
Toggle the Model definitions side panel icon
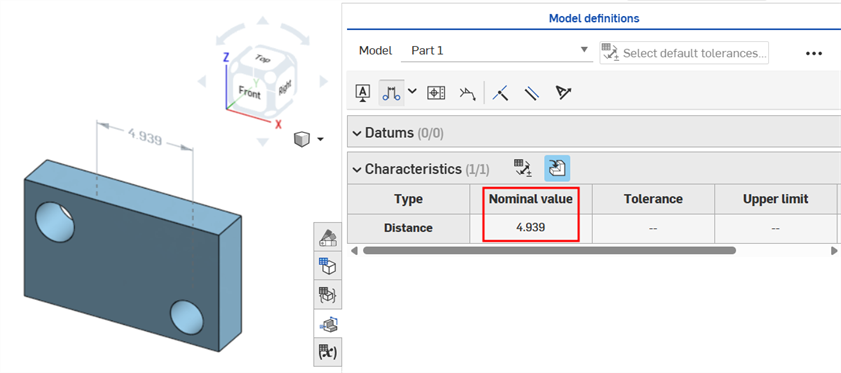coord(328,324)
